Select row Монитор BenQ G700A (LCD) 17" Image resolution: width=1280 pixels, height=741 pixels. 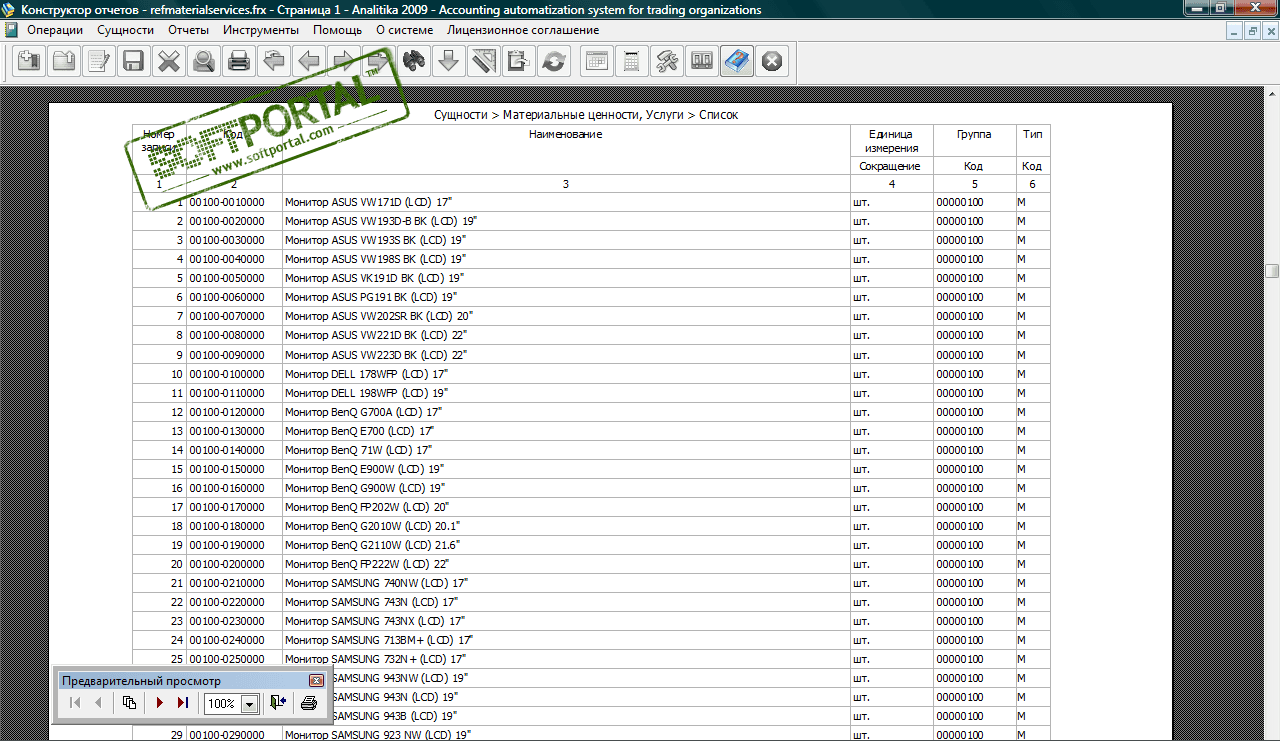pyautogui.click(x=592, y=412)
